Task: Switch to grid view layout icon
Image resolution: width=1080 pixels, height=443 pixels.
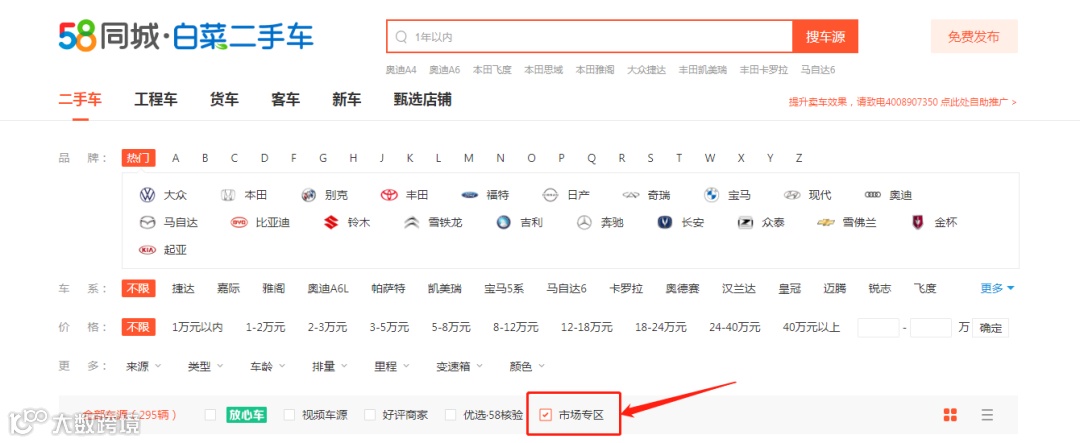Action: coord(951,415)
